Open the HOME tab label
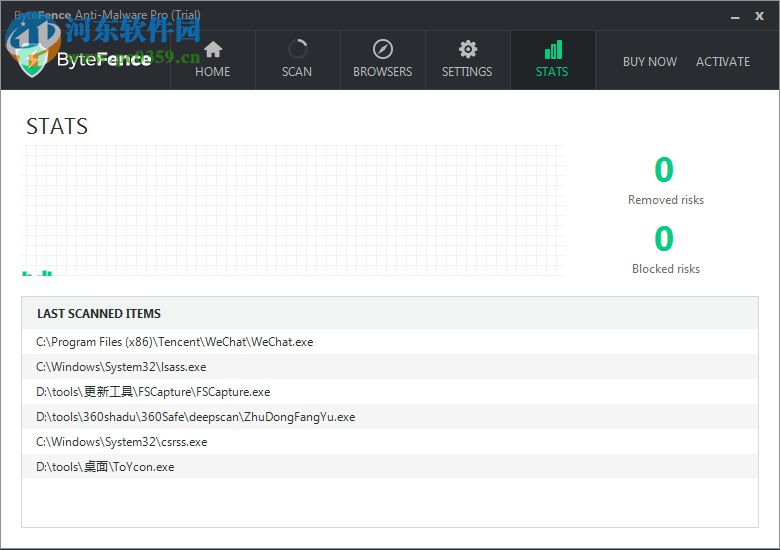780x550 pixels. [212, 72]
